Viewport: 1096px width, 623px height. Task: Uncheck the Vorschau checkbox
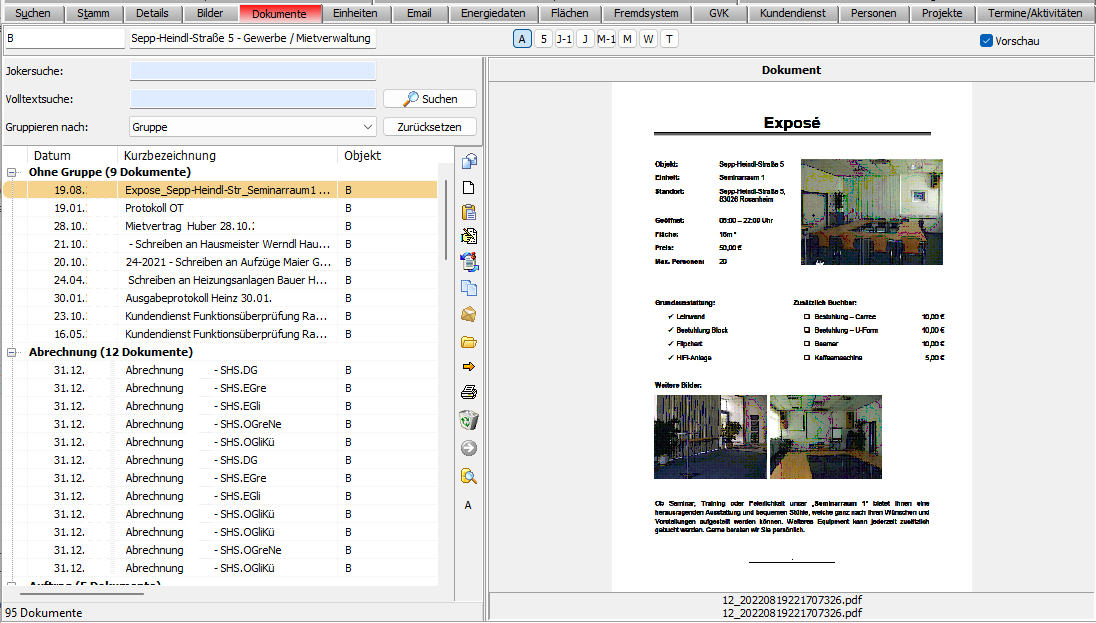(986, 41)
